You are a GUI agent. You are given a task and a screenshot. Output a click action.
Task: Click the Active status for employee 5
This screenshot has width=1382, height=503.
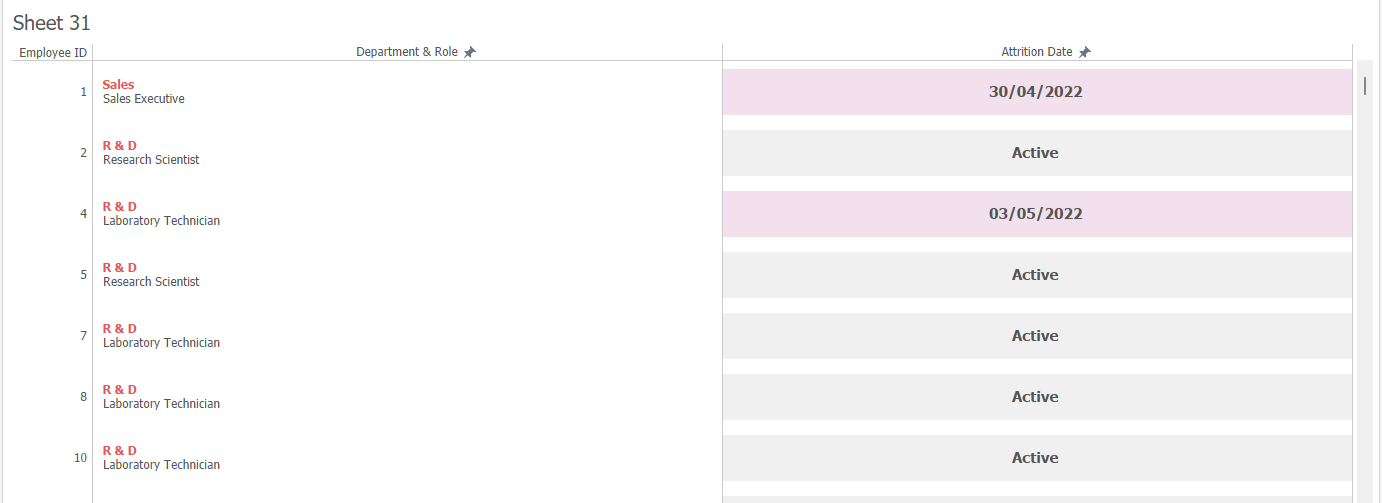(1035, 275)
